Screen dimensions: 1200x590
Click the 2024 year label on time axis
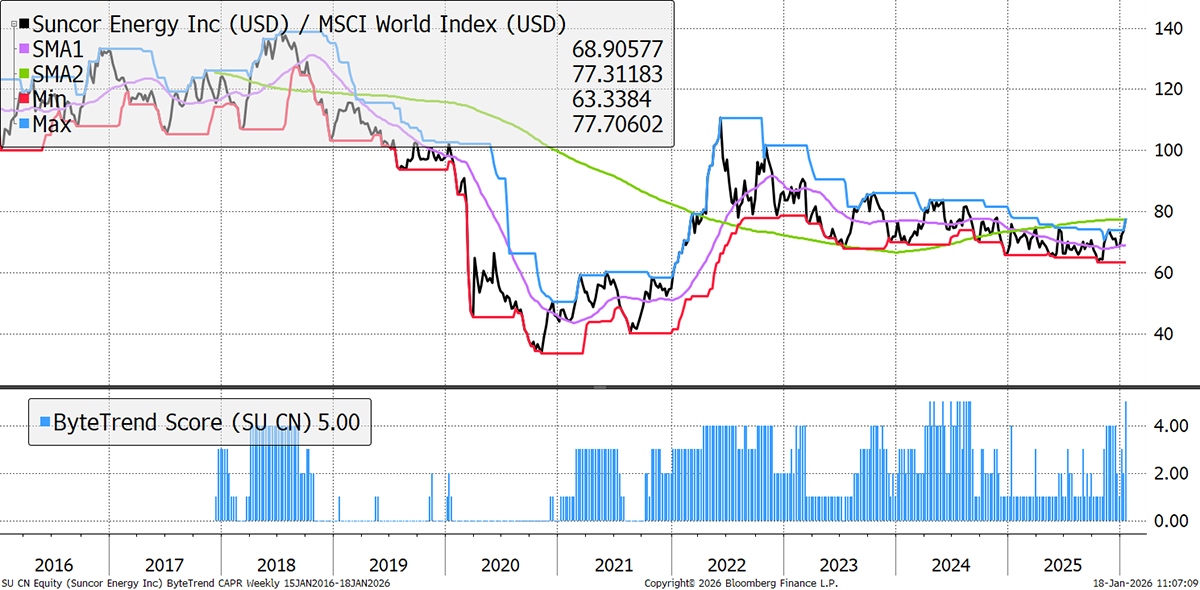(950, 564)
